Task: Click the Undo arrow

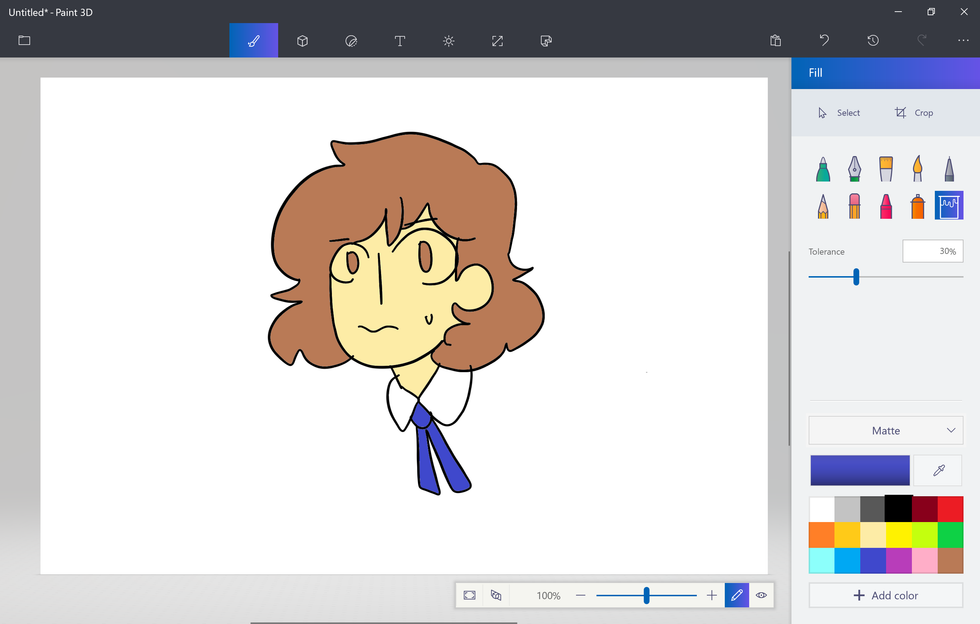Action: tap(824, 41)
